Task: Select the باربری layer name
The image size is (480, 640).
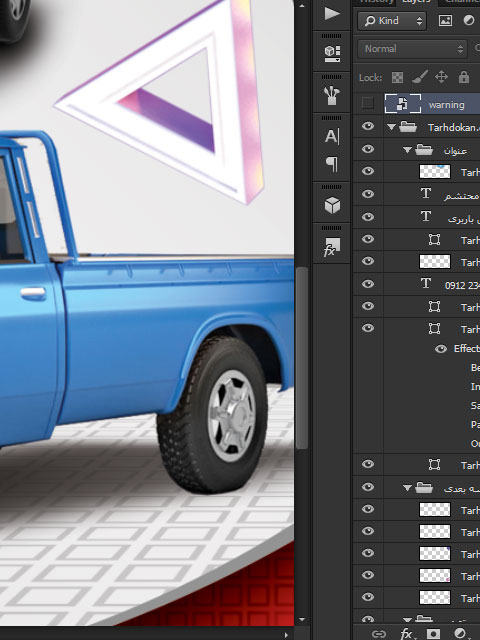Action: [x=464, y=219]
